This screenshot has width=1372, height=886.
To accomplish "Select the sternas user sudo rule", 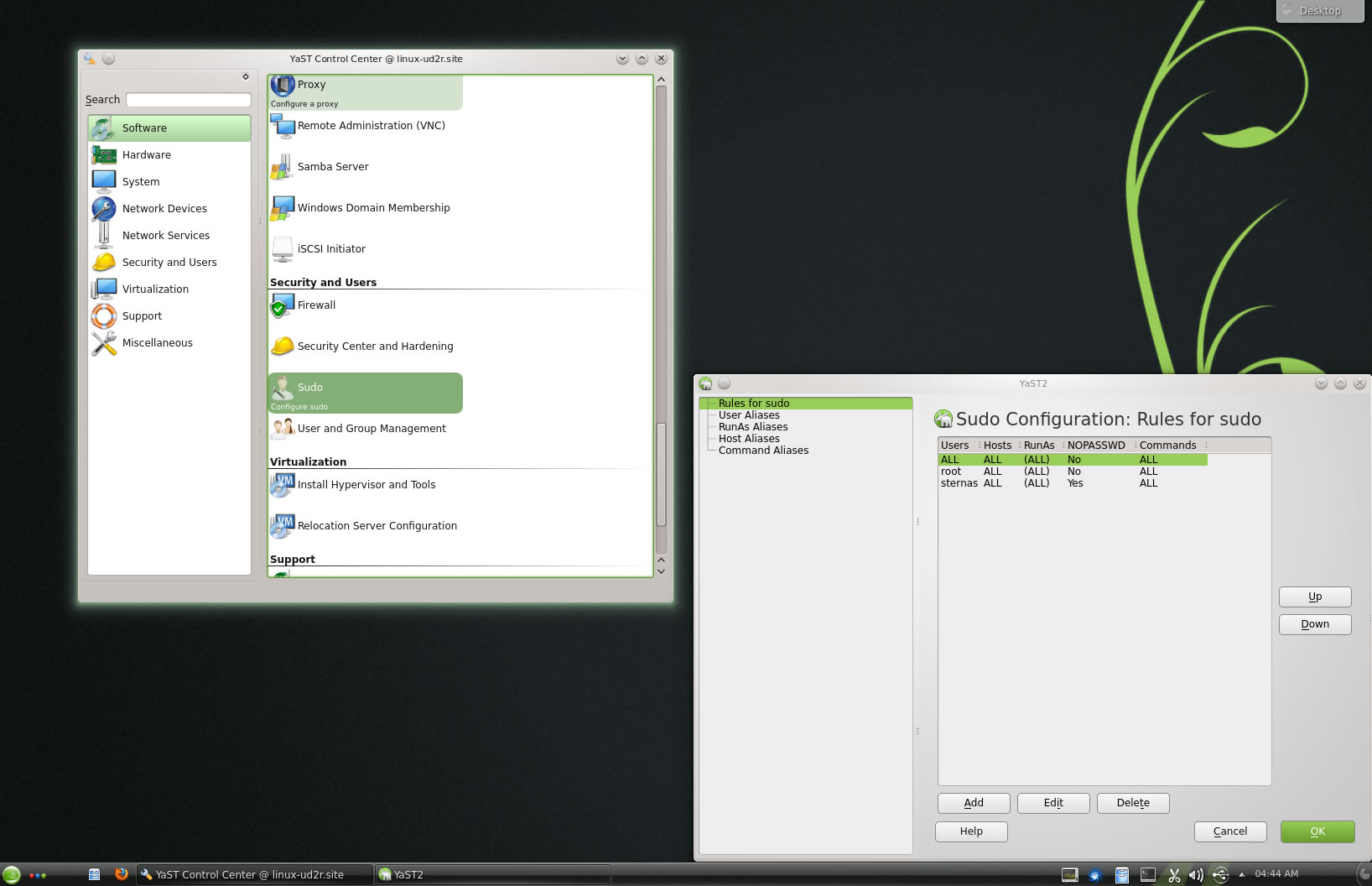I will pyautogui.click(x=1073, y=483).
